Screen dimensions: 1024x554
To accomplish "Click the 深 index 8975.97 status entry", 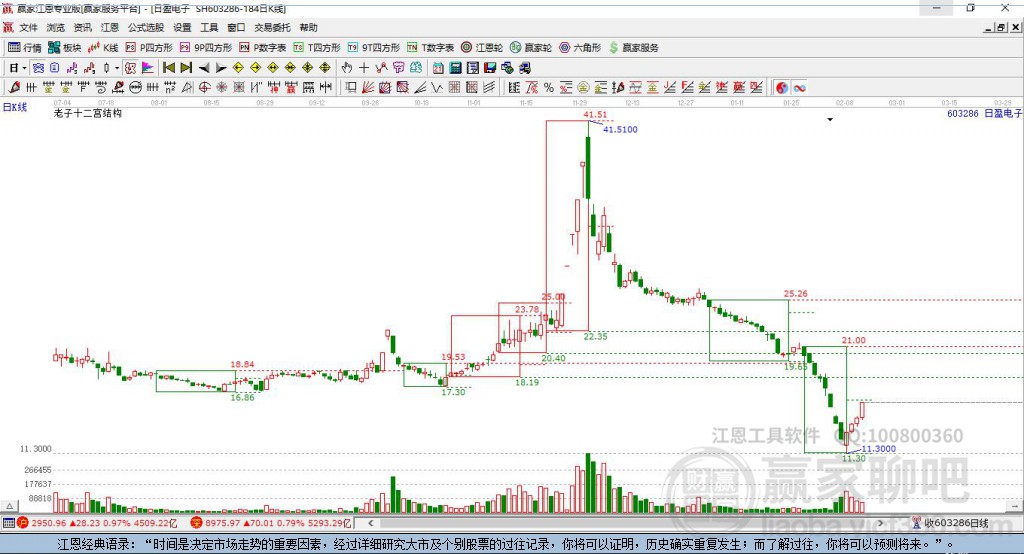I will (x=271, y=523).
